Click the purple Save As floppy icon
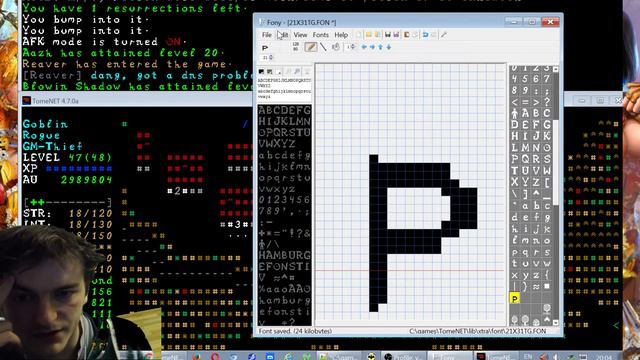Image resolution: width=640 pixels, height=360 pixels. (x=396, y=35)
